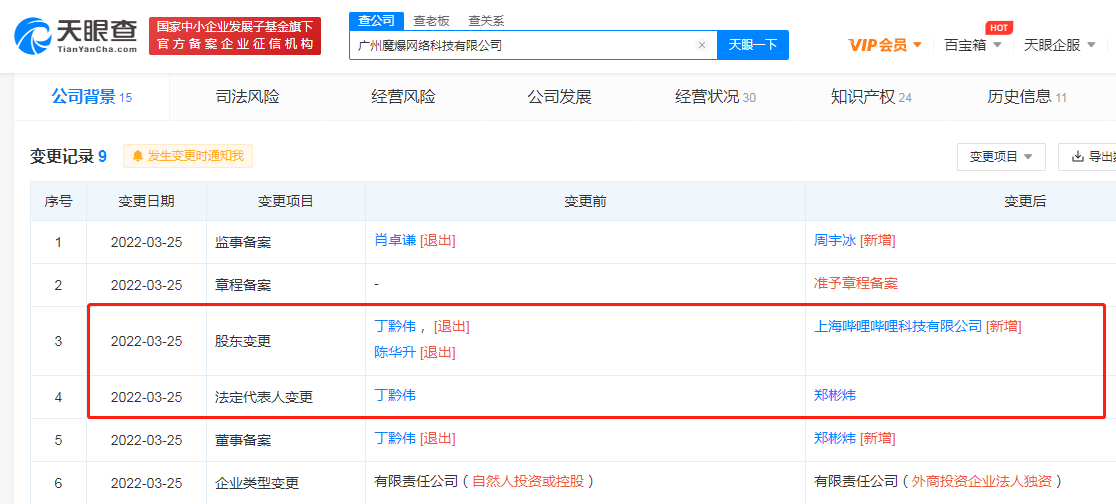
Task: Click the 天眼一下 search button
Action: tap(753, 45)
